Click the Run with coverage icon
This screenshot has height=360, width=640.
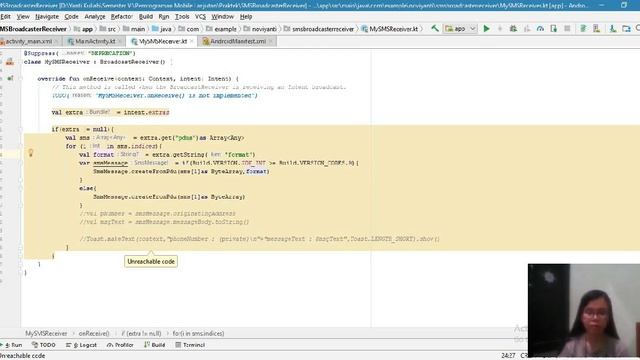[527, 29]
